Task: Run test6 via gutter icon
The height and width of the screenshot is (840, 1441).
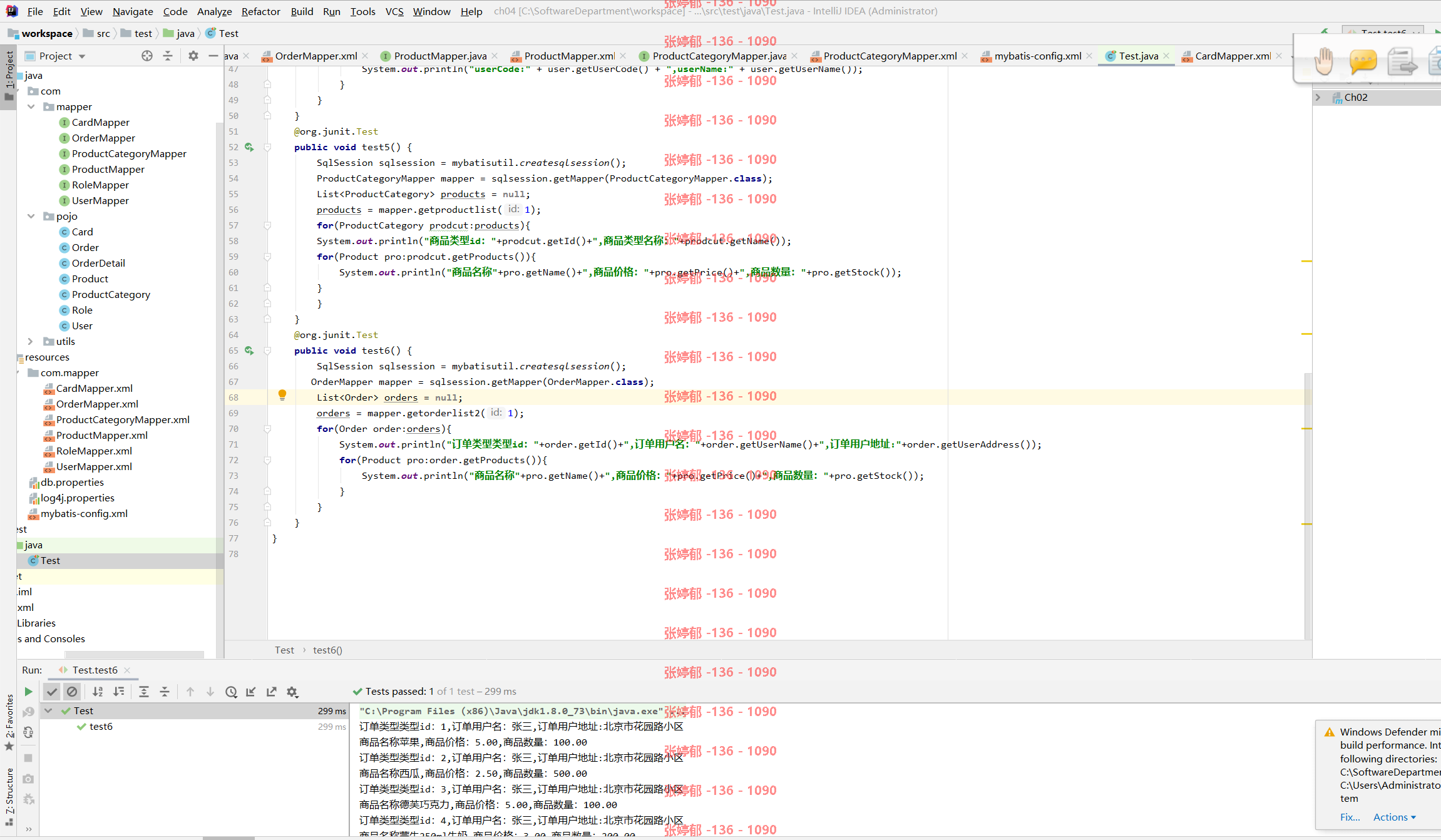Action: [x=249, y=351]
